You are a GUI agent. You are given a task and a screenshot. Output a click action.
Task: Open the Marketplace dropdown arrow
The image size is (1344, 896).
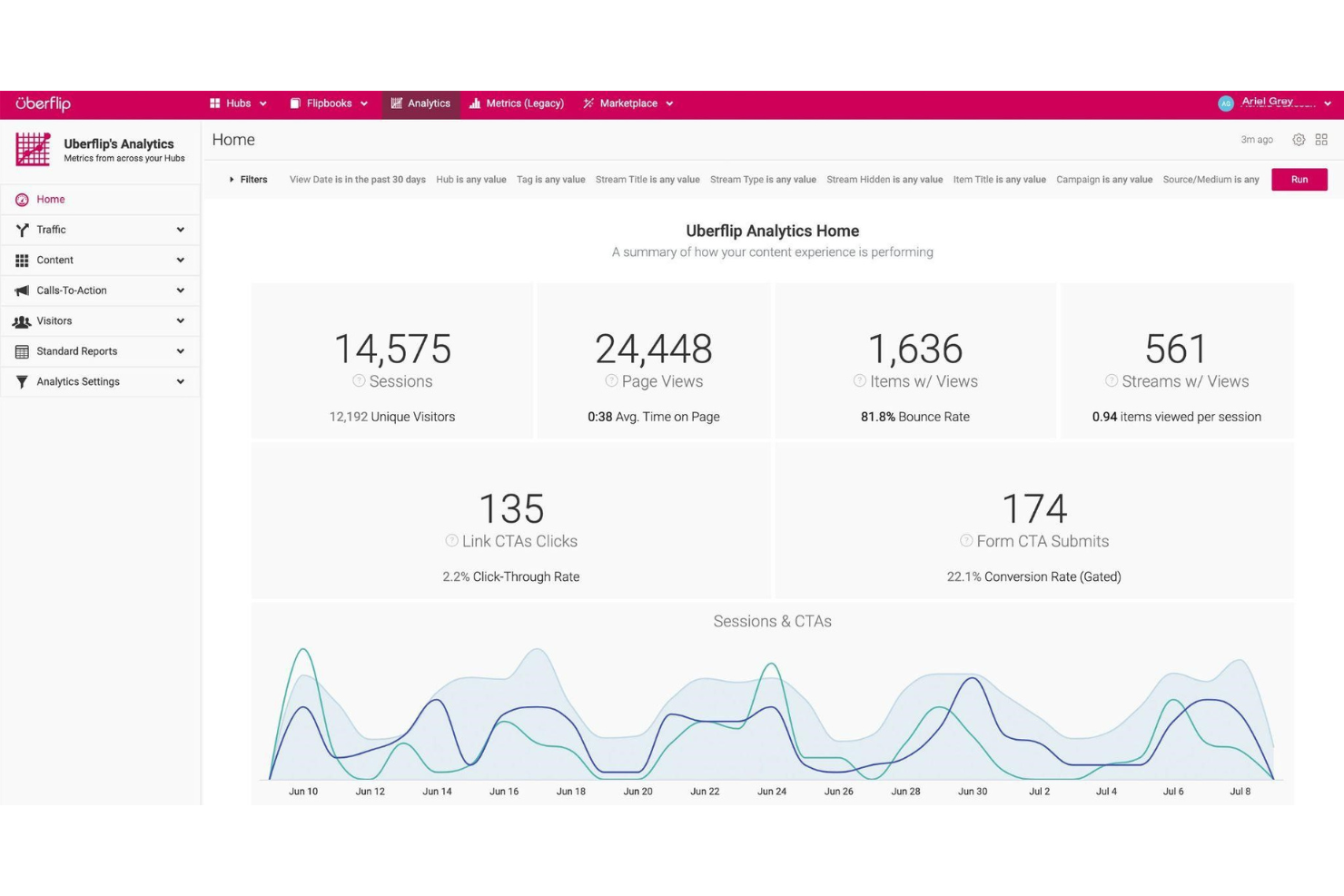pos(669,104)
